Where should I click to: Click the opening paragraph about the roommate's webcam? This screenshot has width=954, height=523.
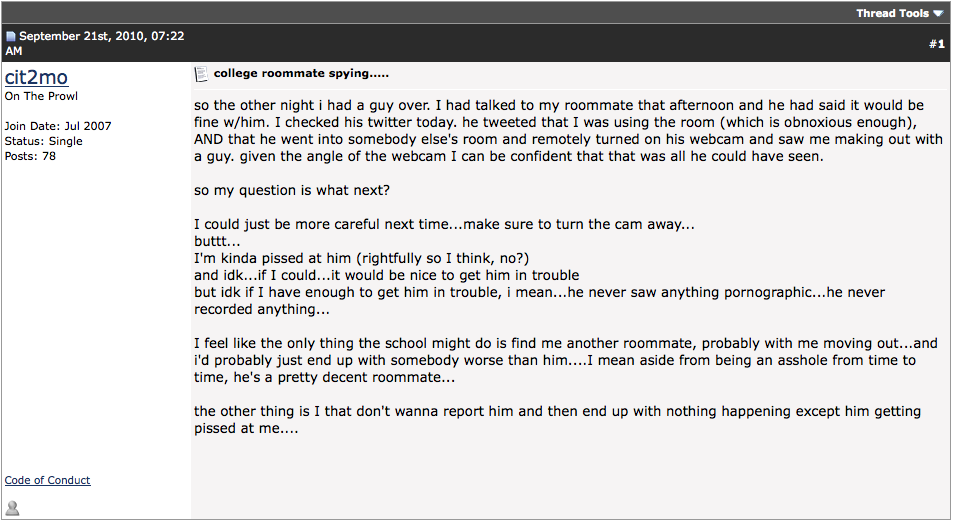coord(568,131)
